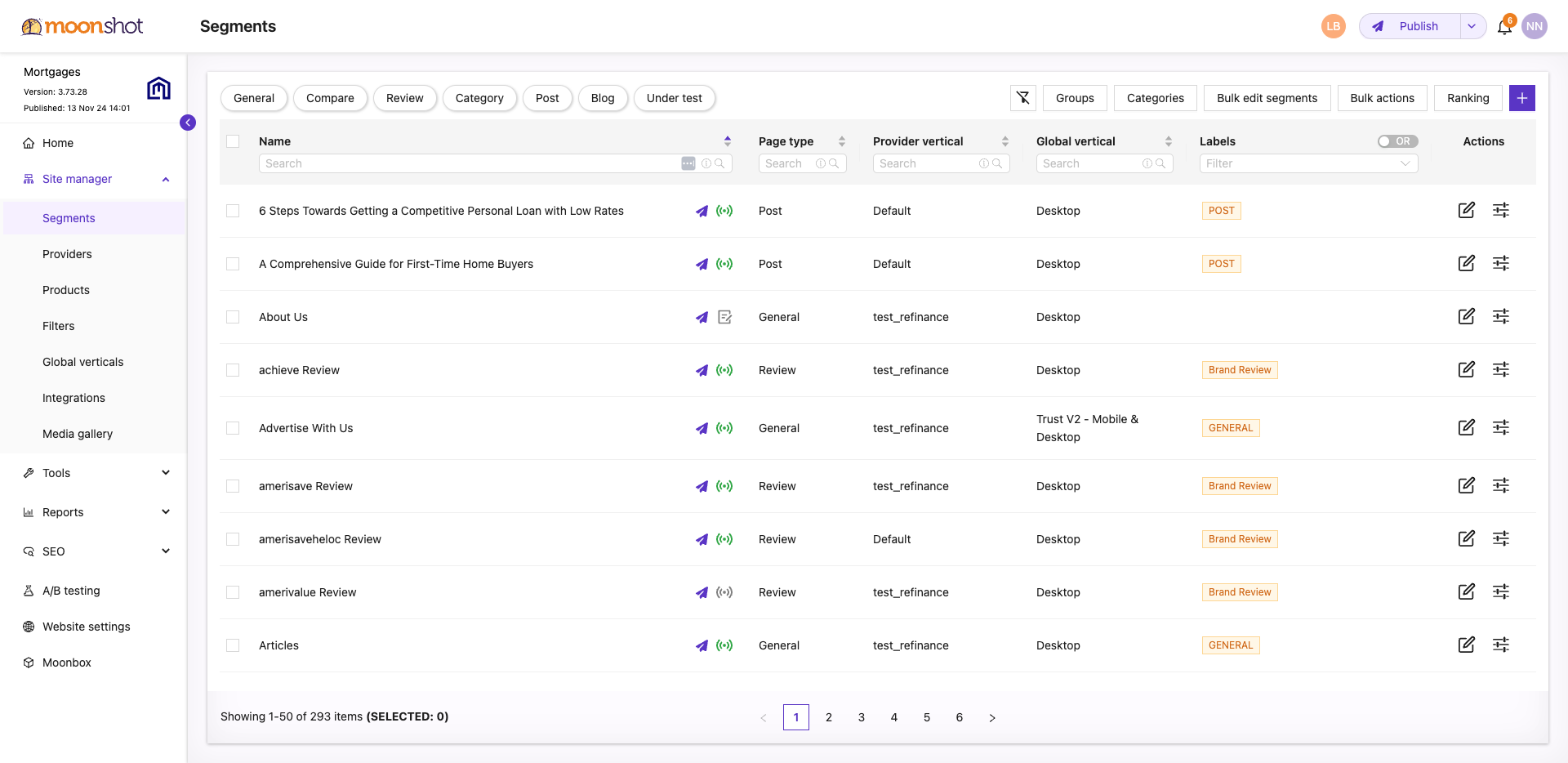This screenshot has height=763, width=1568.
Task: Check the 6 Steps Towards row checkbox
Action: coord(233,211)
